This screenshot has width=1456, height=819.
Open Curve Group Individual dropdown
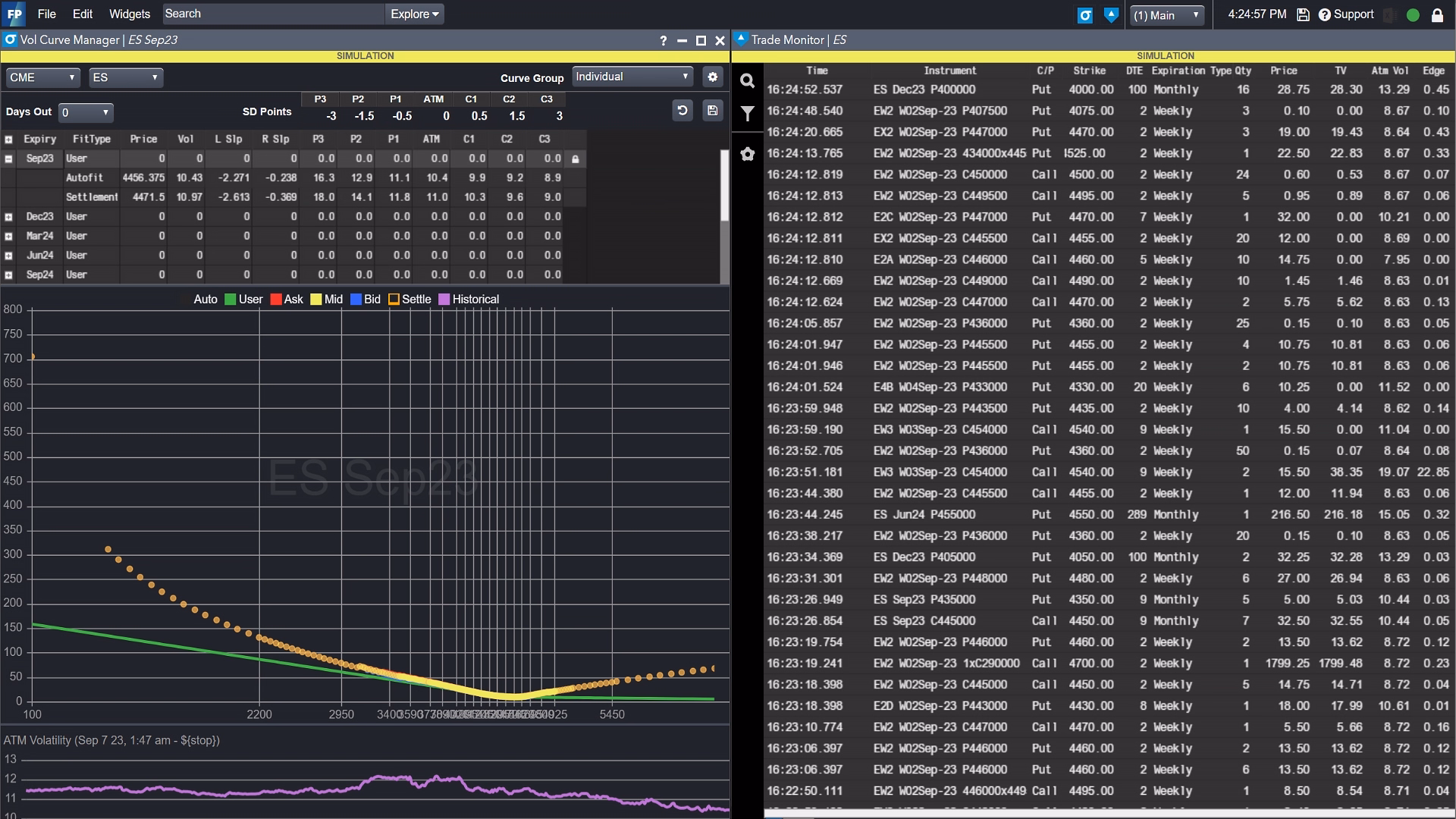(x=632, y=77)
